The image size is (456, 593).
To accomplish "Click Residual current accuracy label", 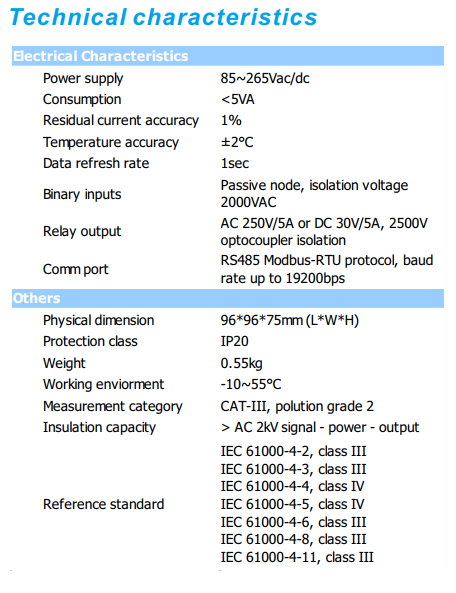I will pyautogui.click(x=121, y=121).
